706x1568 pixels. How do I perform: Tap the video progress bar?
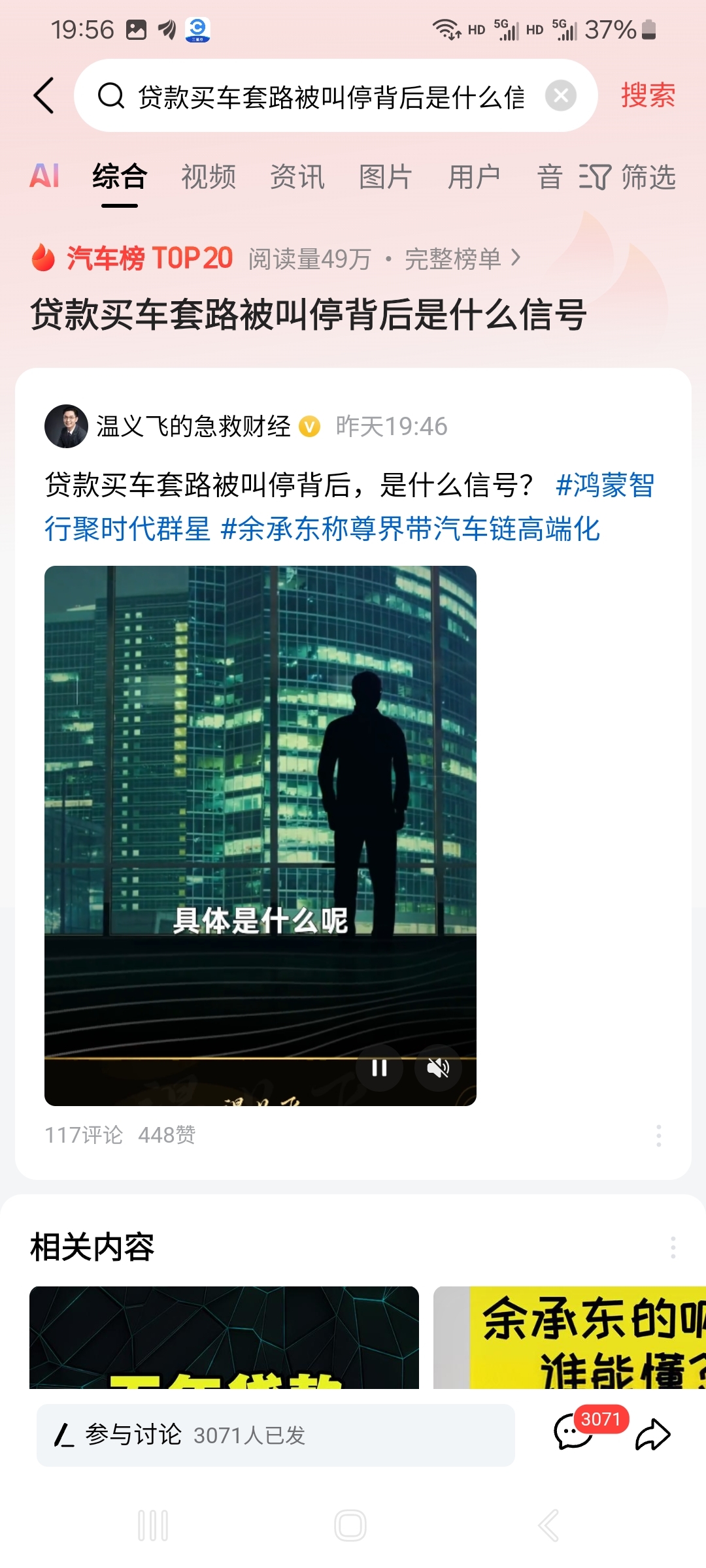click(260, 1058)
